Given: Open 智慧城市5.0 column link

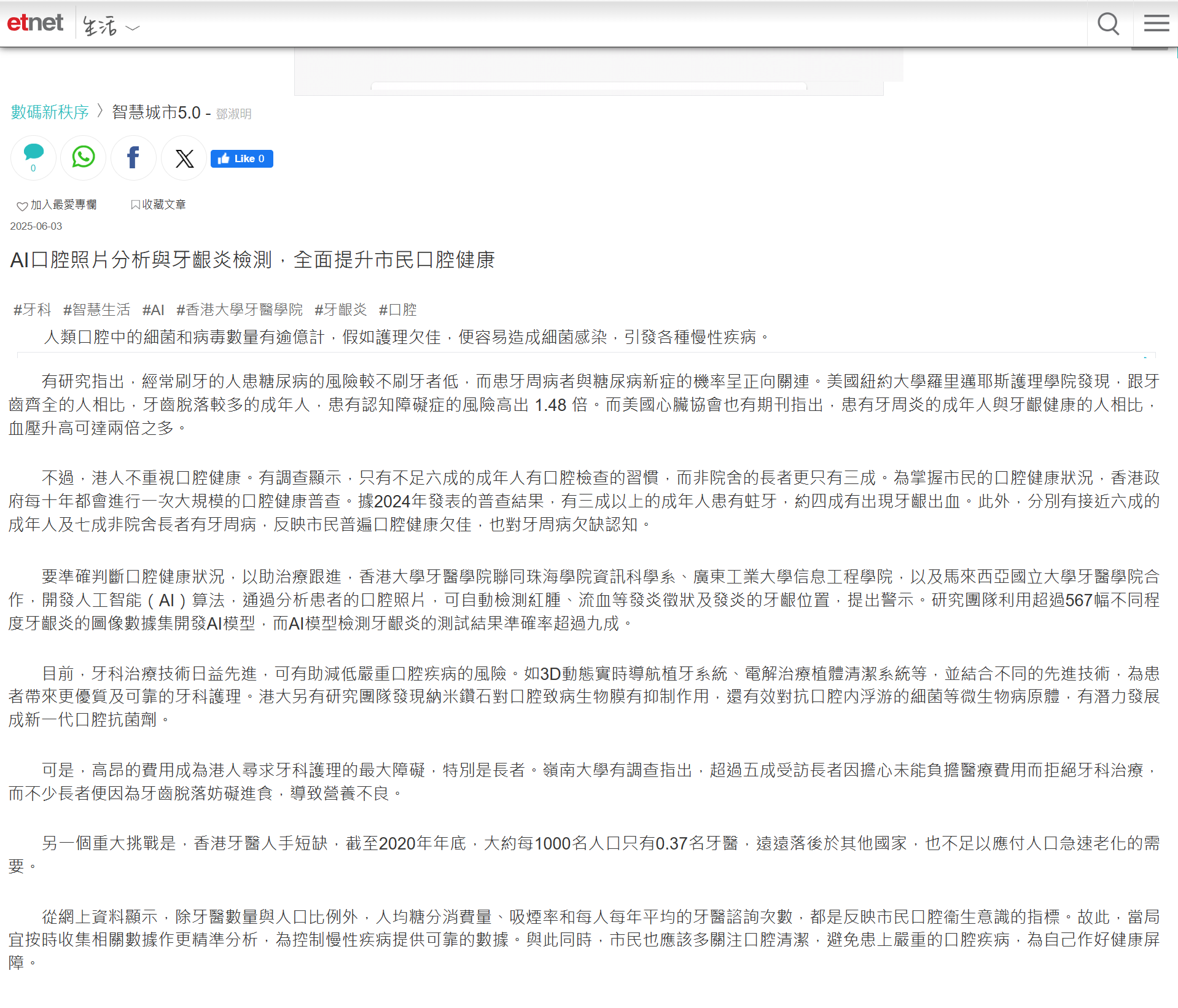Looking at the screenshot, I should click(x=156, y=112).
